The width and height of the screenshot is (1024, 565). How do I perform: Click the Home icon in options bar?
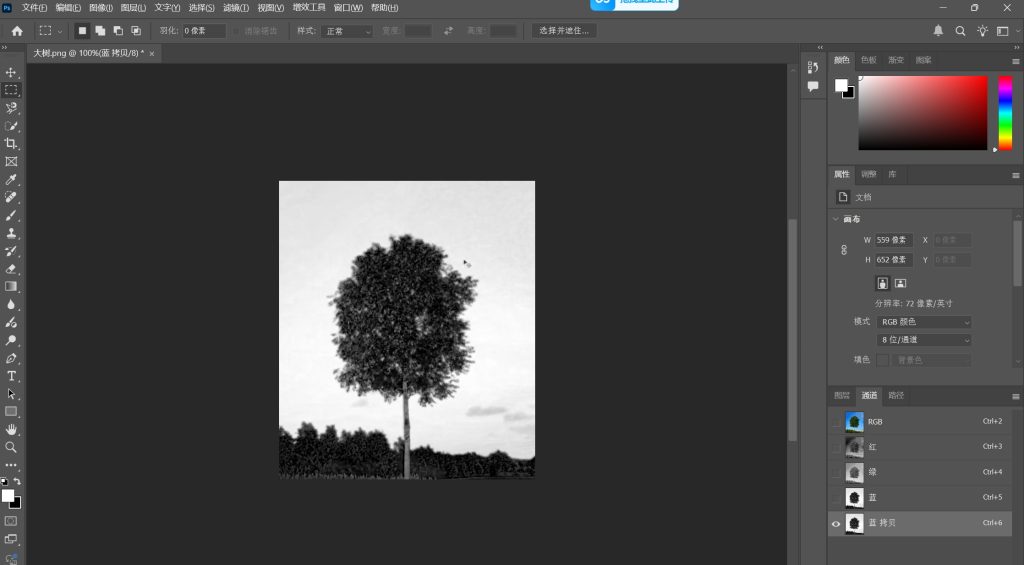pos(17,31)
